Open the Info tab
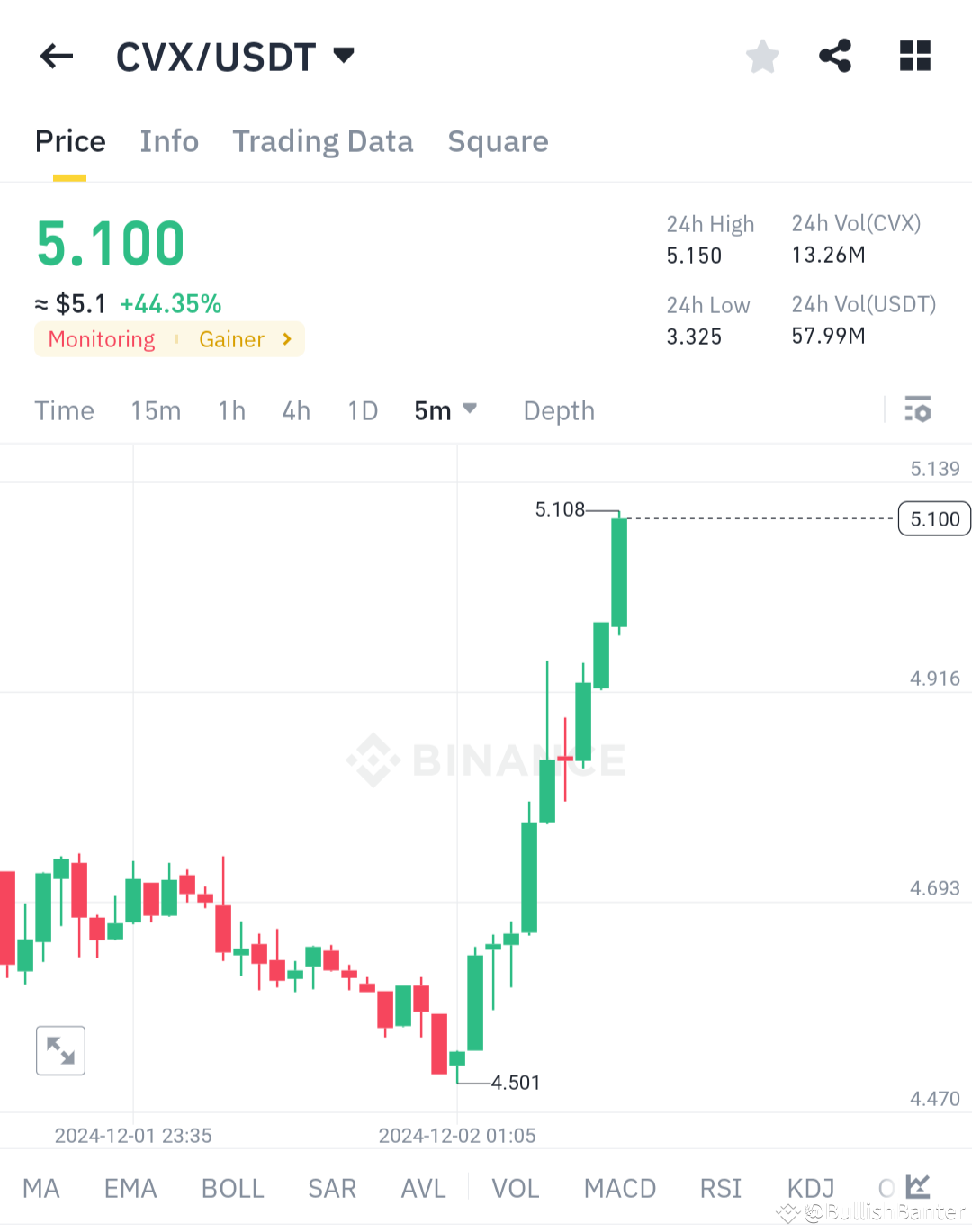 pos(168,141)
